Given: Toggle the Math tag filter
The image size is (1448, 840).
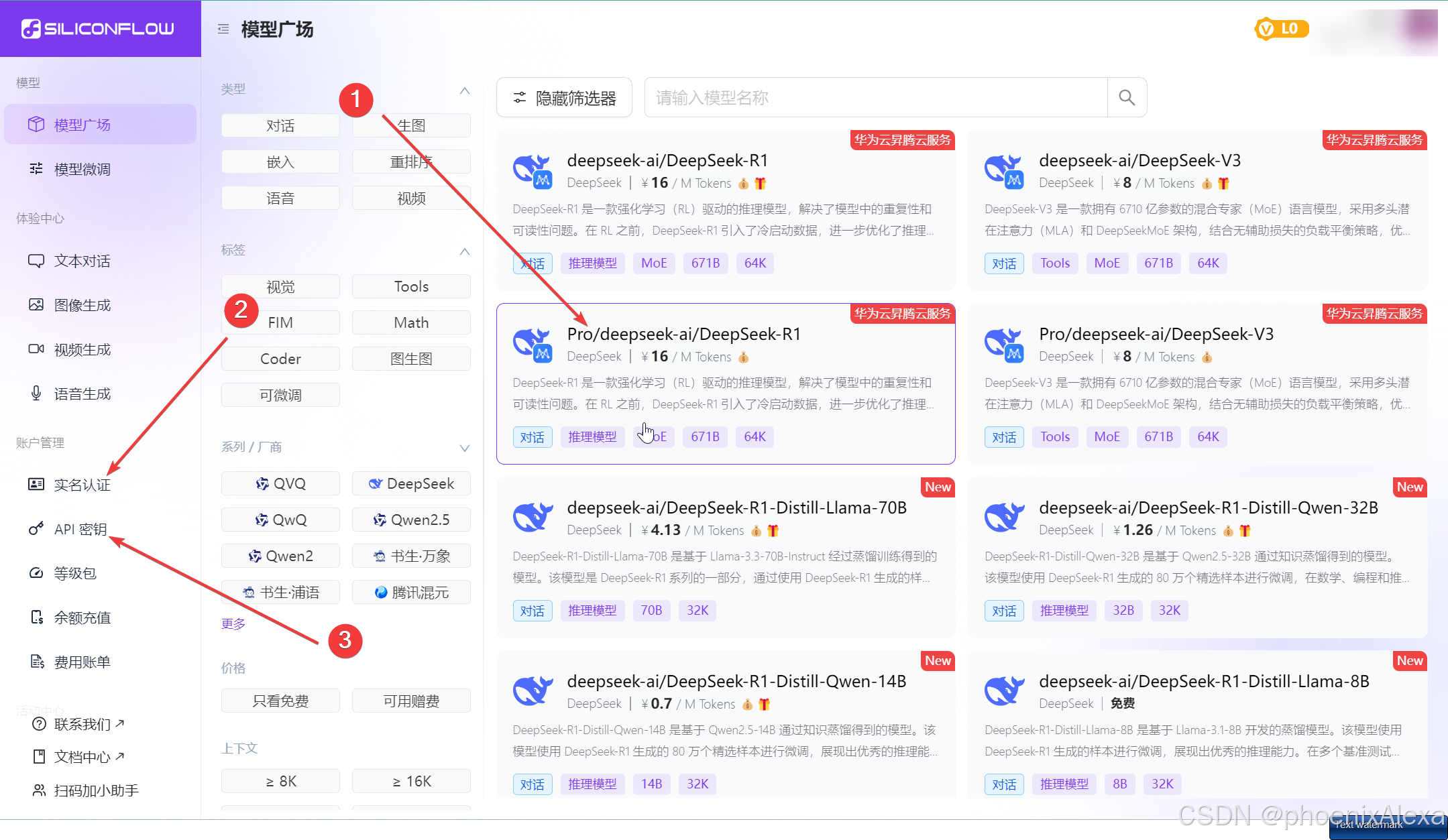Looking at the screenshot, I should coord(410,322).
